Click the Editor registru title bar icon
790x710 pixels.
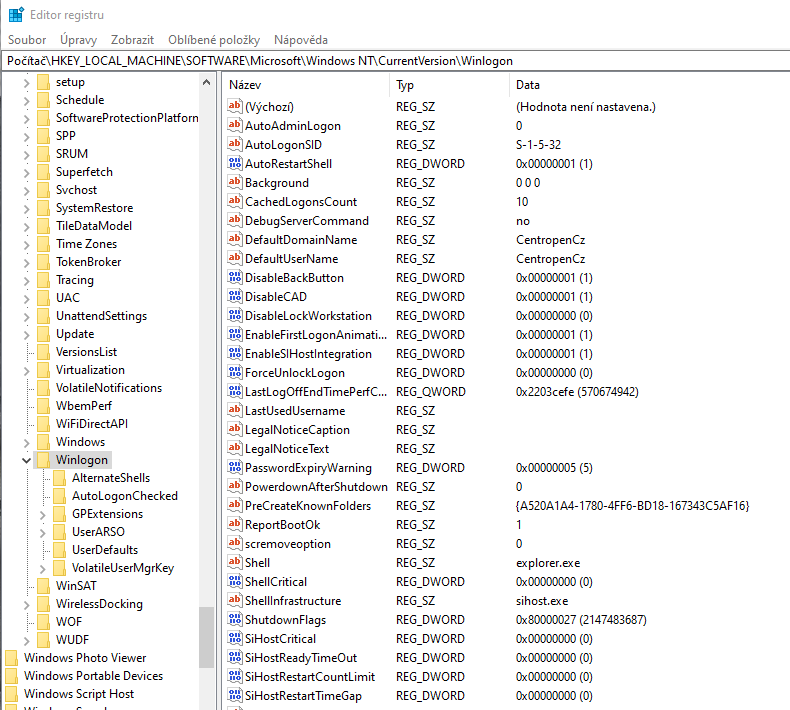tap(16, 15)
